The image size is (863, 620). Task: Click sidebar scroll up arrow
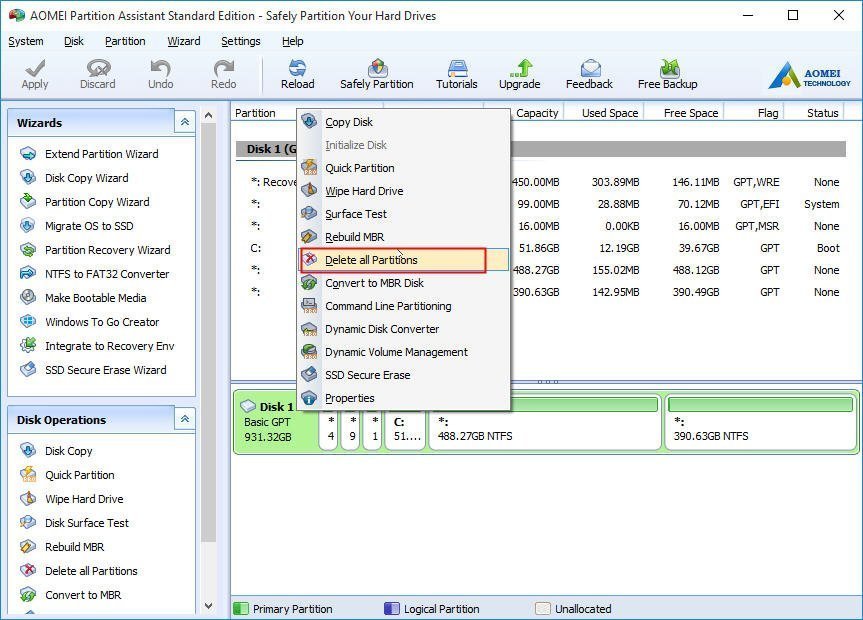click(208, 115)
